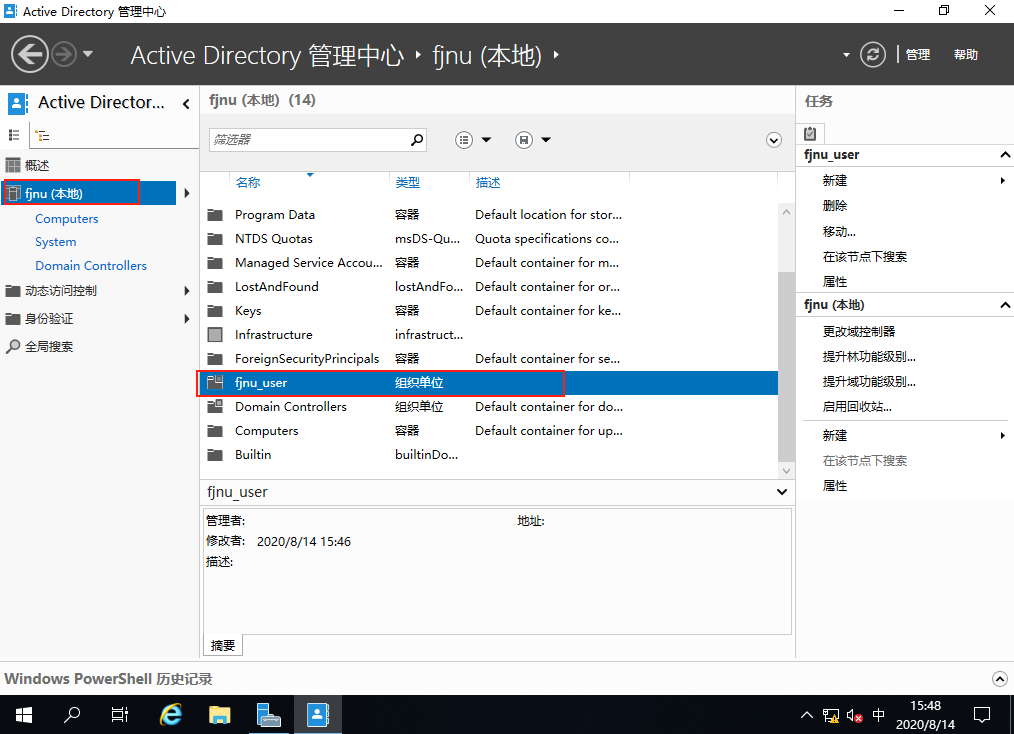Image resolution: width=1014 pixels, height=734 pixels.
Task: Select LostAndFound row
Action: point(488,286)
